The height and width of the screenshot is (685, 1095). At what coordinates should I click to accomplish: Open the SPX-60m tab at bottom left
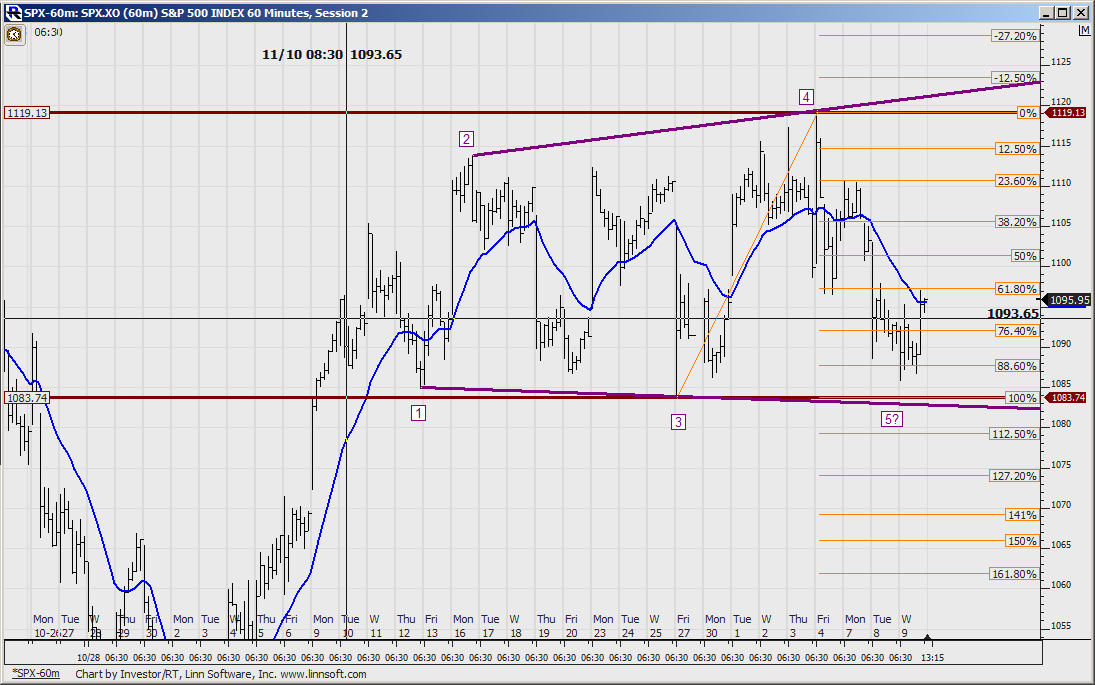[35, 674]
